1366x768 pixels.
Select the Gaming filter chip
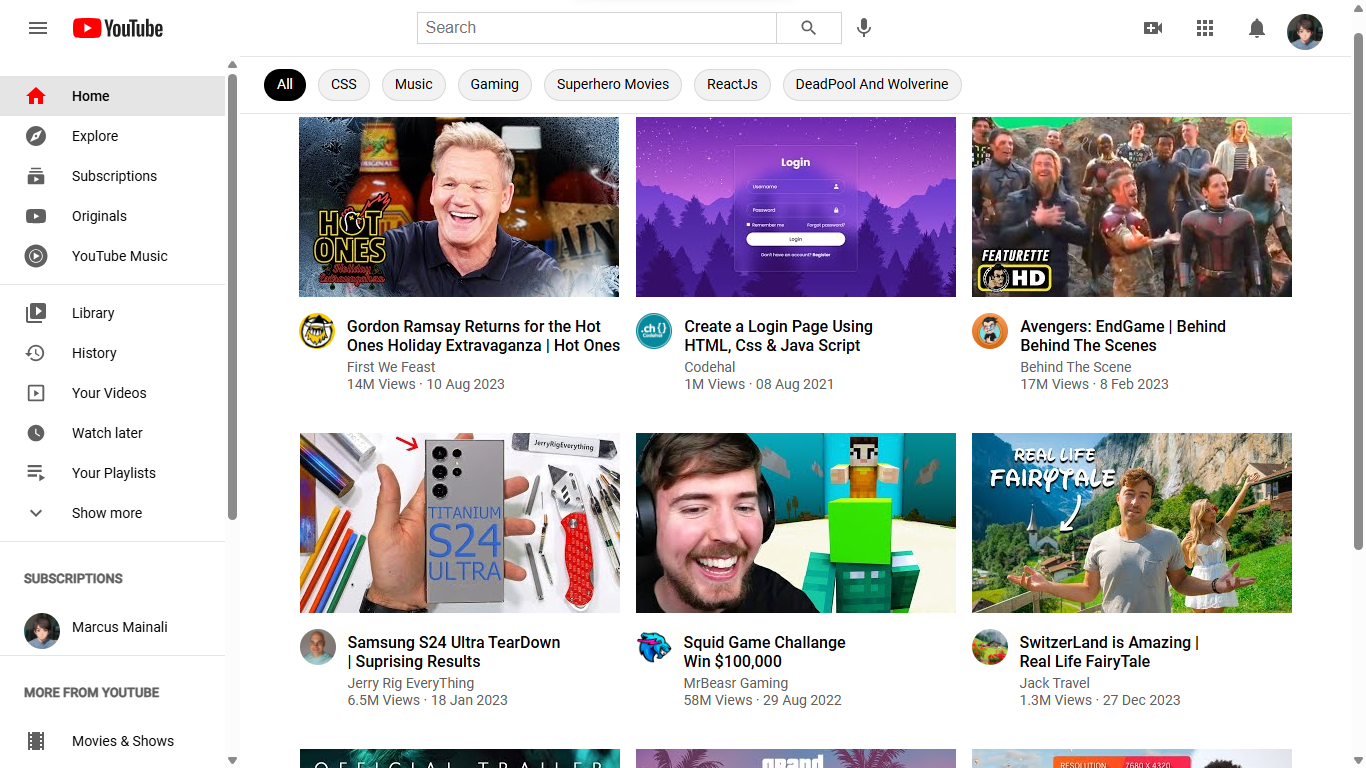tap(494, 84)
